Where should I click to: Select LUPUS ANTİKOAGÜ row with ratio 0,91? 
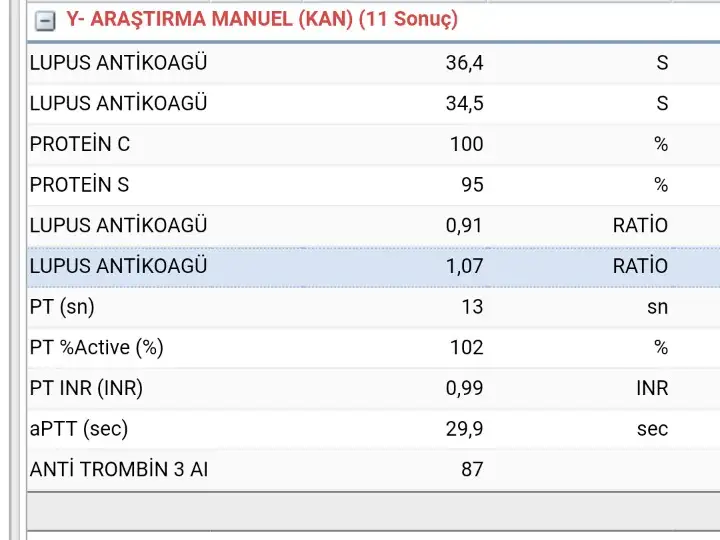pos(118,226)
